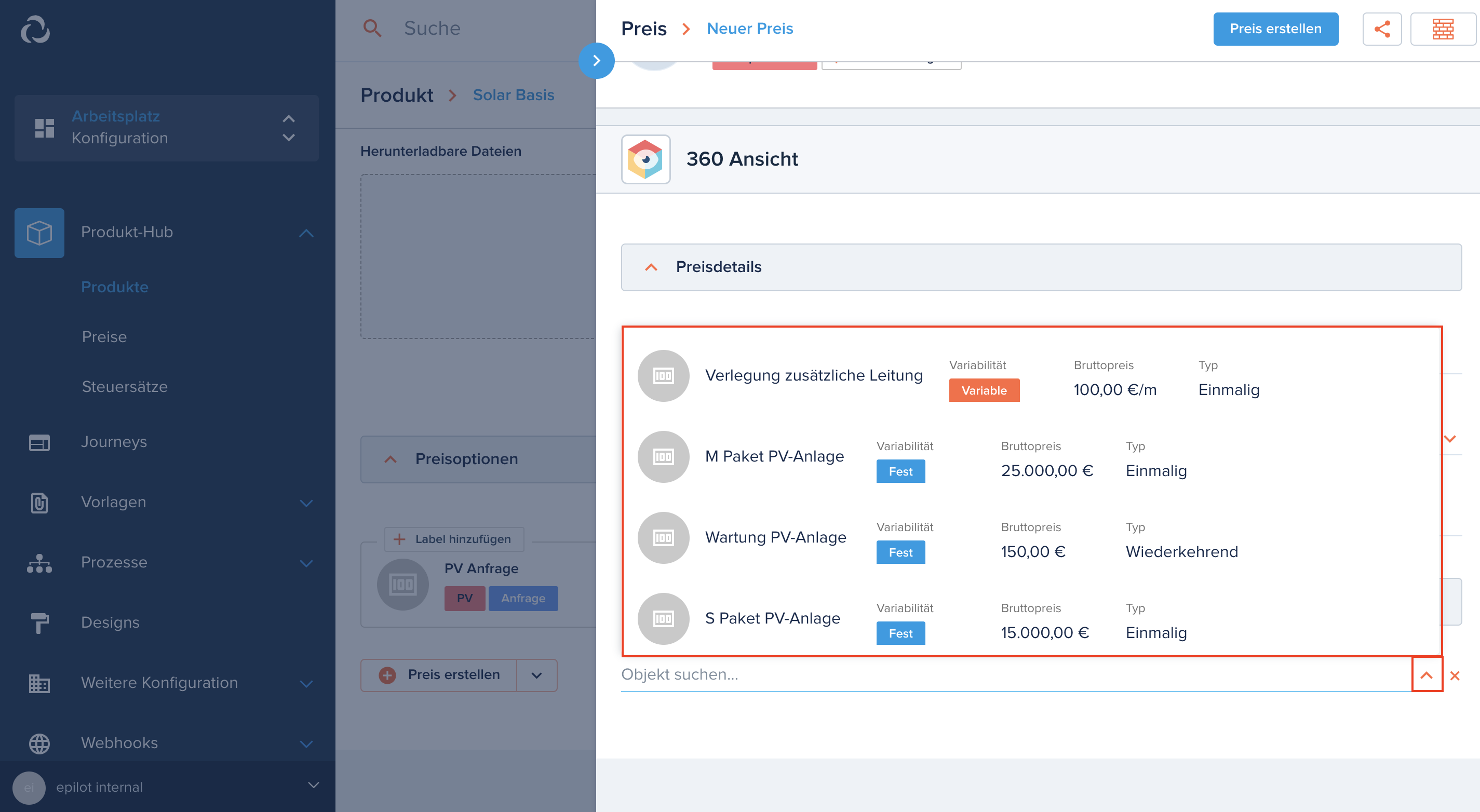The width and height of the screenshot is (1480, 812).
Task: Close the Objekt suchen results list chevron
Action: (1427, 675)
